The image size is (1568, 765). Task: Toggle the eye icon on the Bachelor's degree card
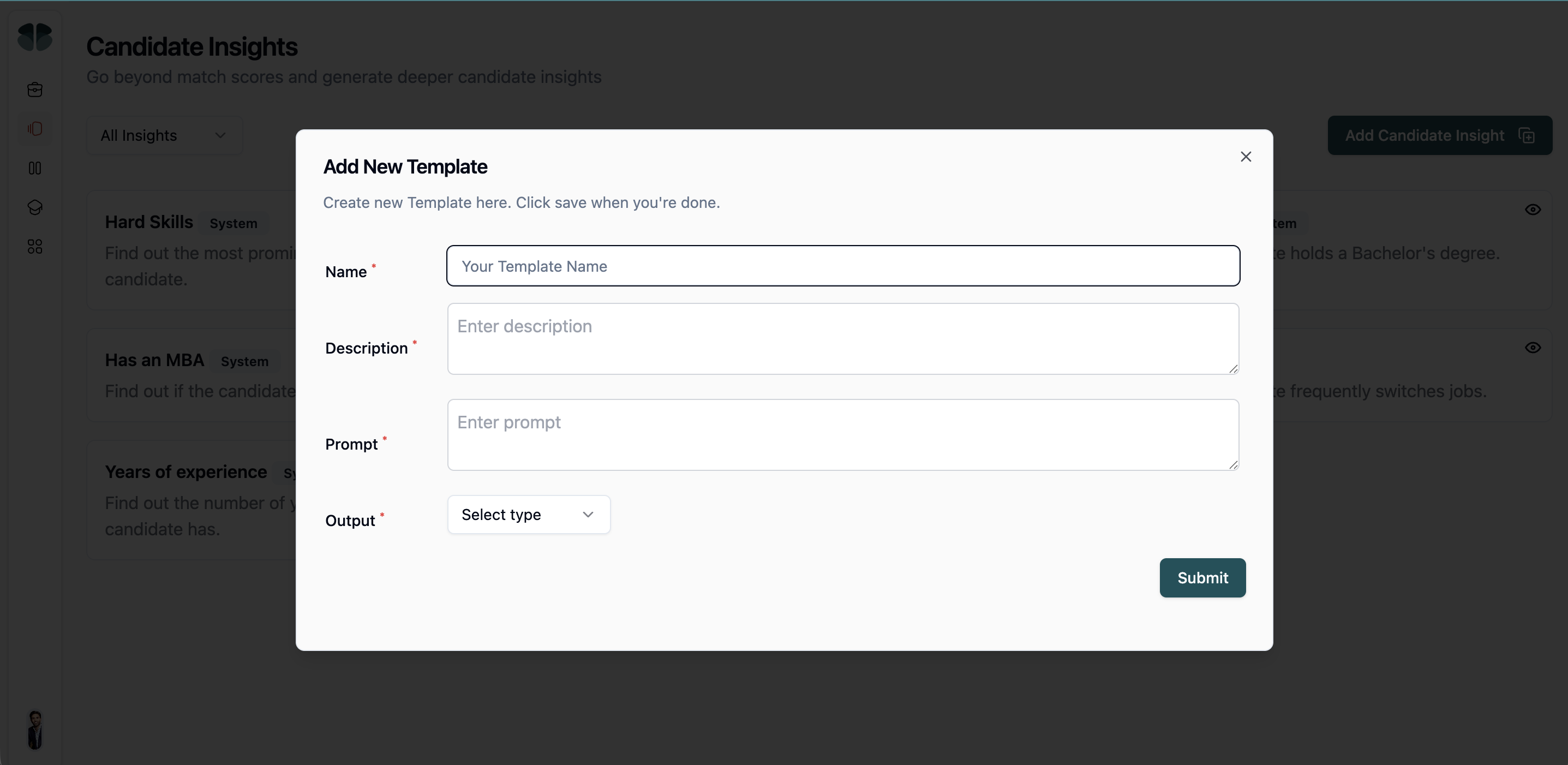pyautogui.click(x=1533, y=210)
